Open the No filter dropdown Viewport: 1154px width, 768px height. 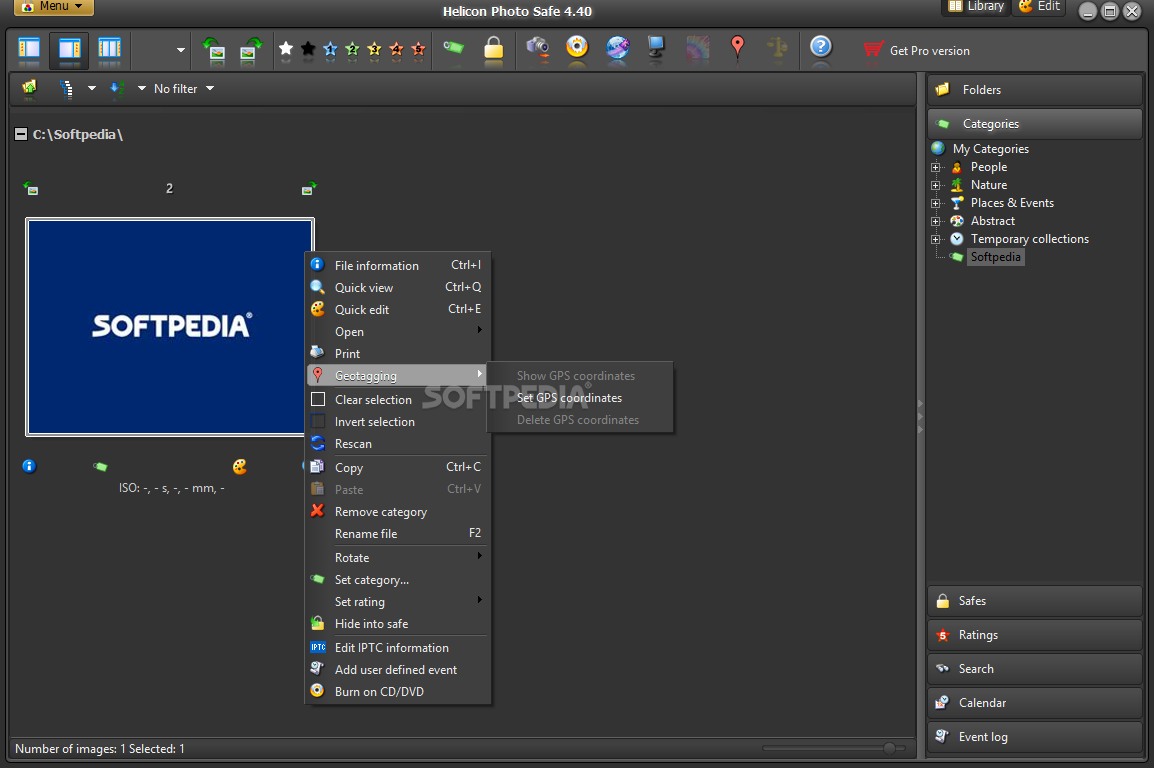[x=184, y=88]
